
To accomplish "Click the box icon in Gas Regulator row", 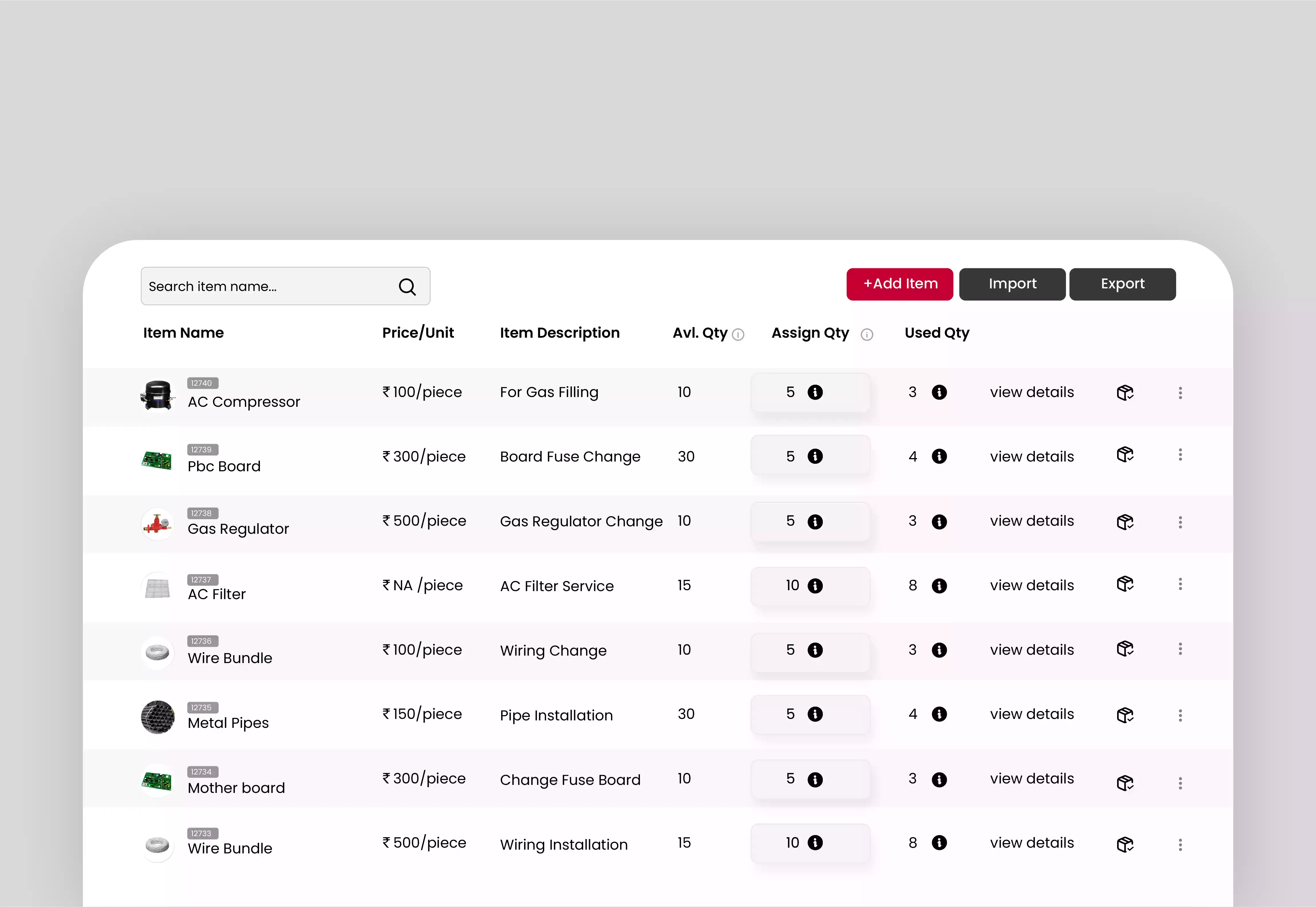I will click(1125, 522).
